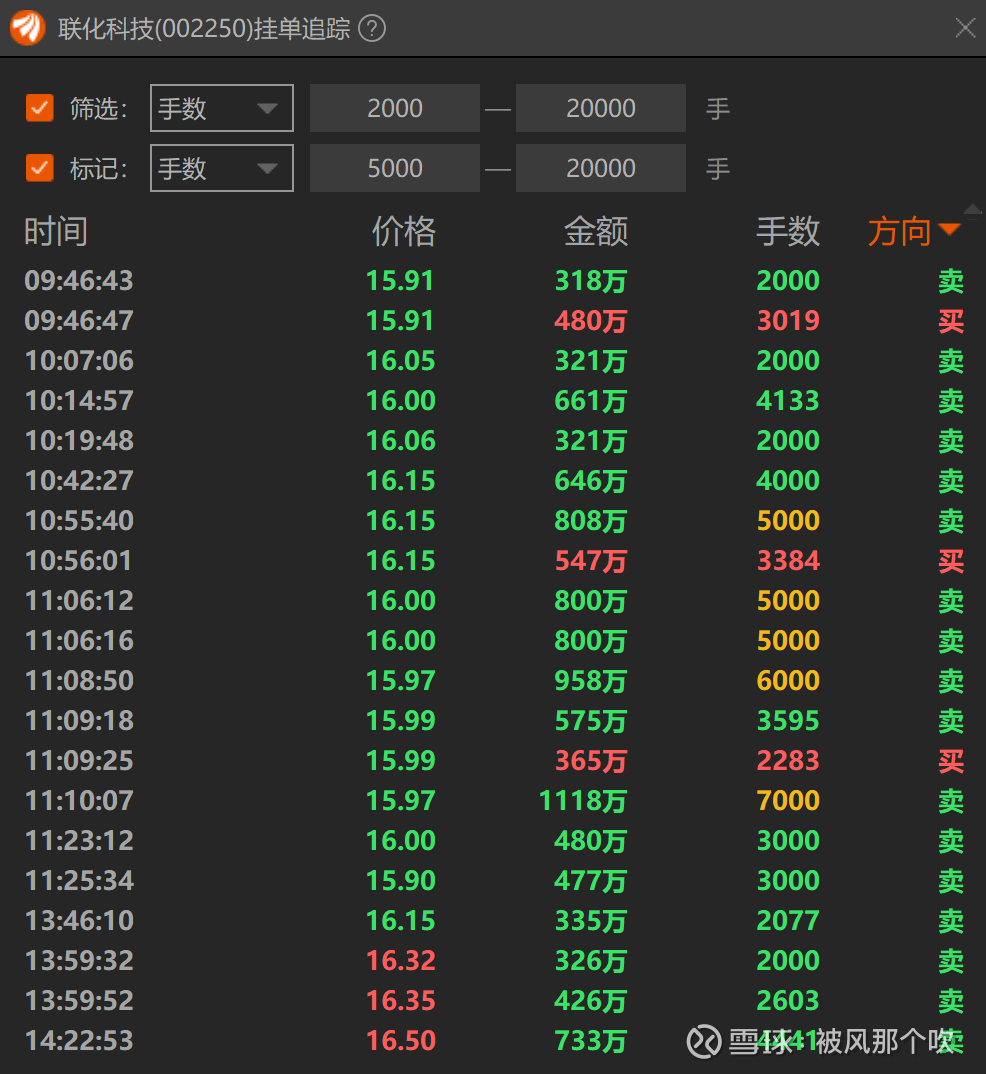The height and width of the screenshot is (1074, 986).
Task: Click the scroll up arrow above list
Action: (971, 209)
